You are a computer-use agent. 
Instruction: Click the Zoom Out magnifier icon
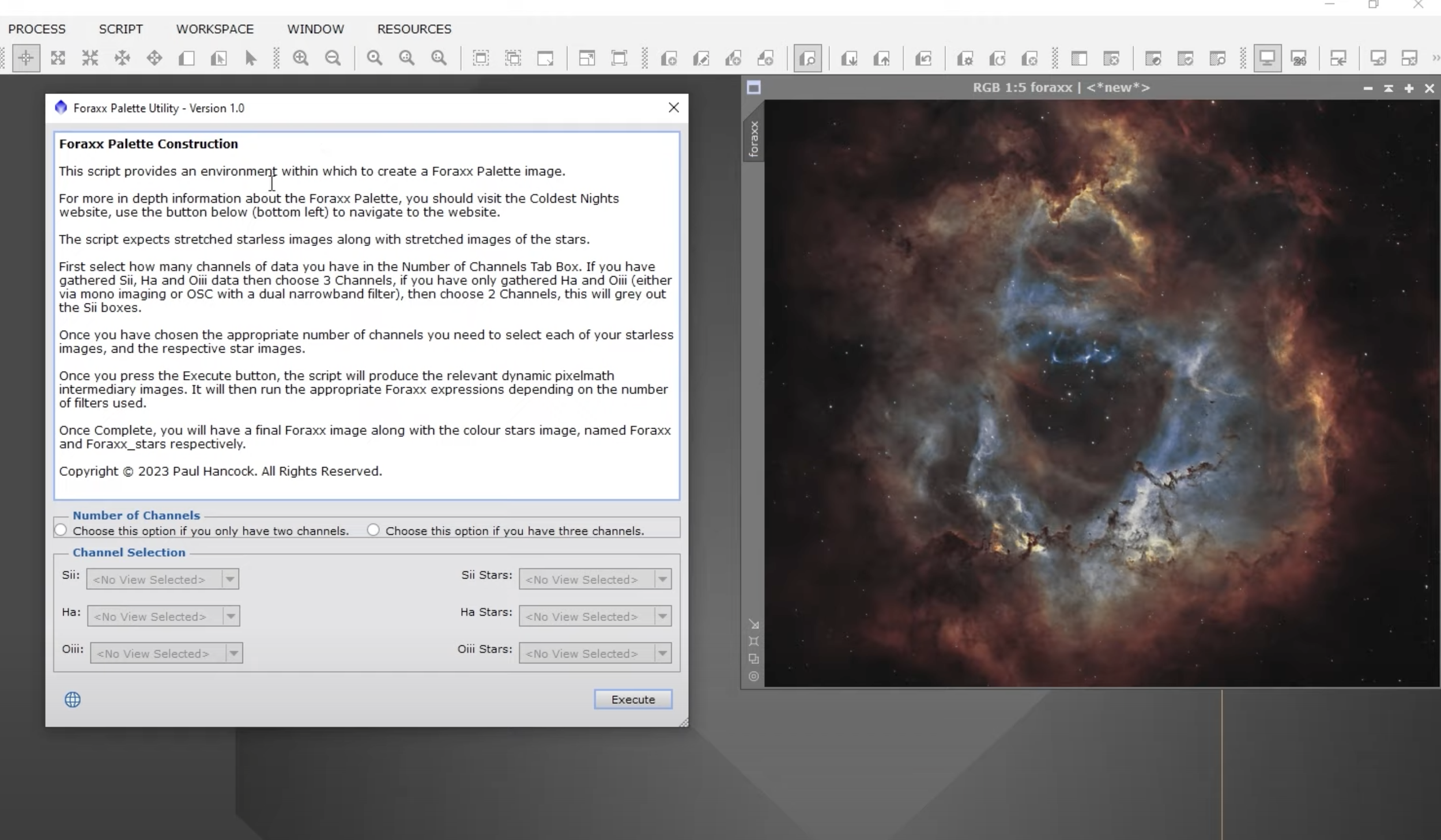click(333, 58)
